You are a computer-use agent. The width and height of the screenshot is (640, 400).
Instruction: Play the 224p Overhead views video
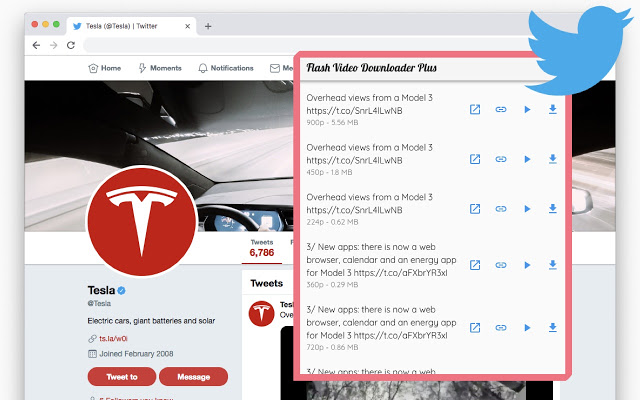click(x=527, y=209)
